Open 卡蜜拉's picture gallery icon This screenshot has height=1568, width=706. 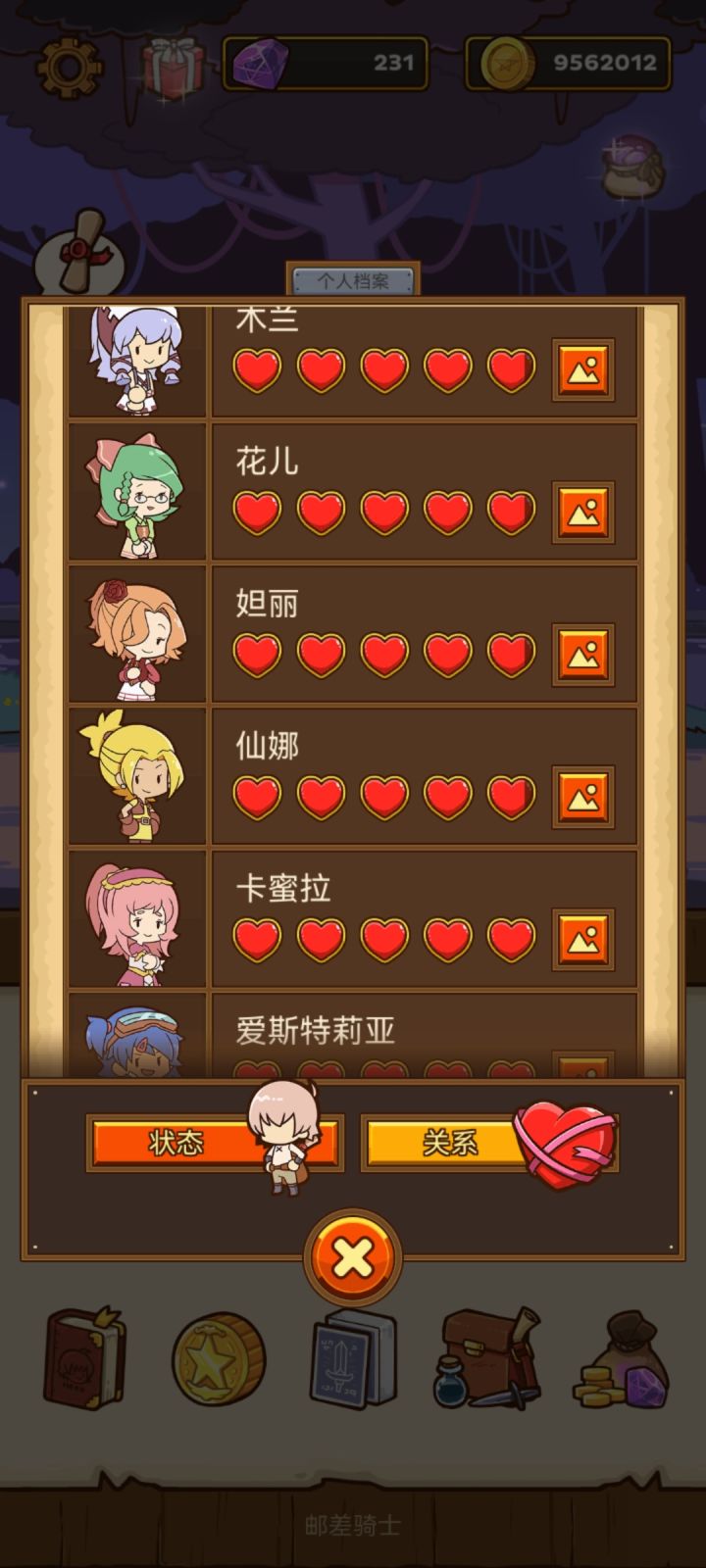click(x=583, y=939)
